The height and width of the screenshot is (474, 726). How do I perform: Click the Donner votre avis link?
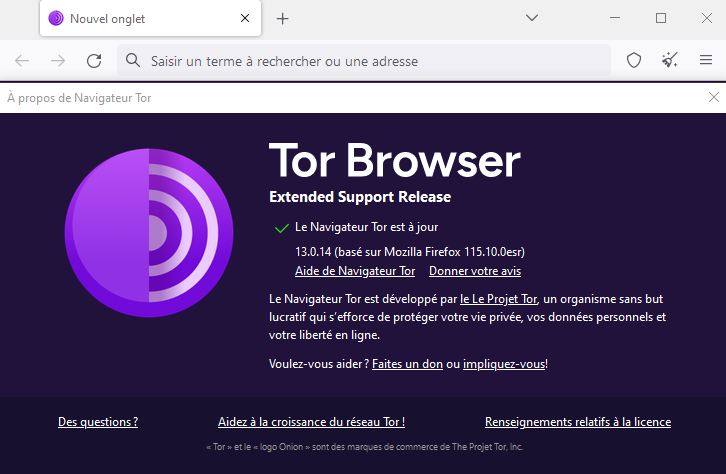click(475, 271)
